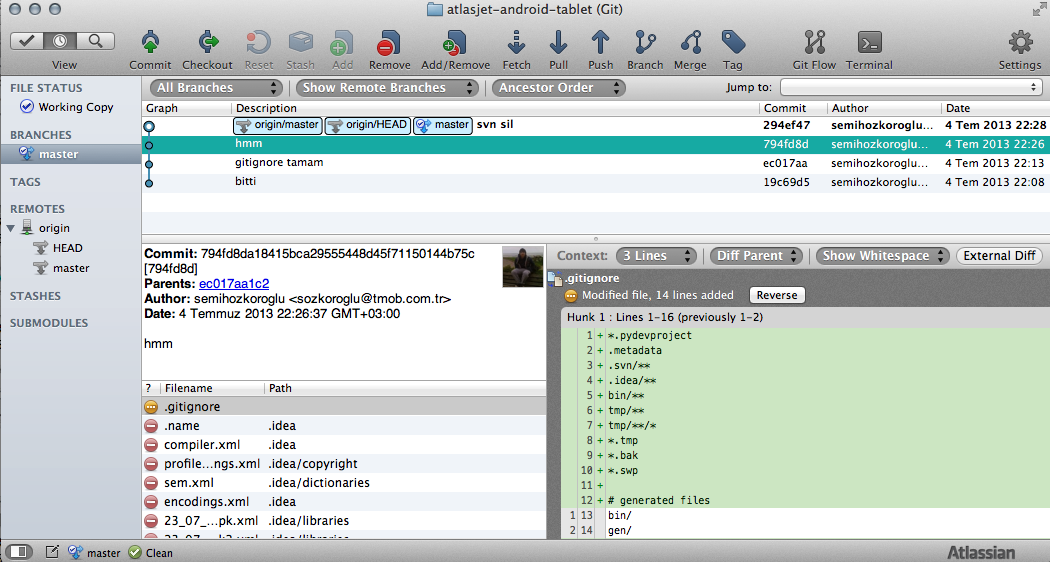The width and height of the screenshot is (1050, 562).
Task: Open parent commit link ec017aa1c2
Action: [x=234, y=284]
